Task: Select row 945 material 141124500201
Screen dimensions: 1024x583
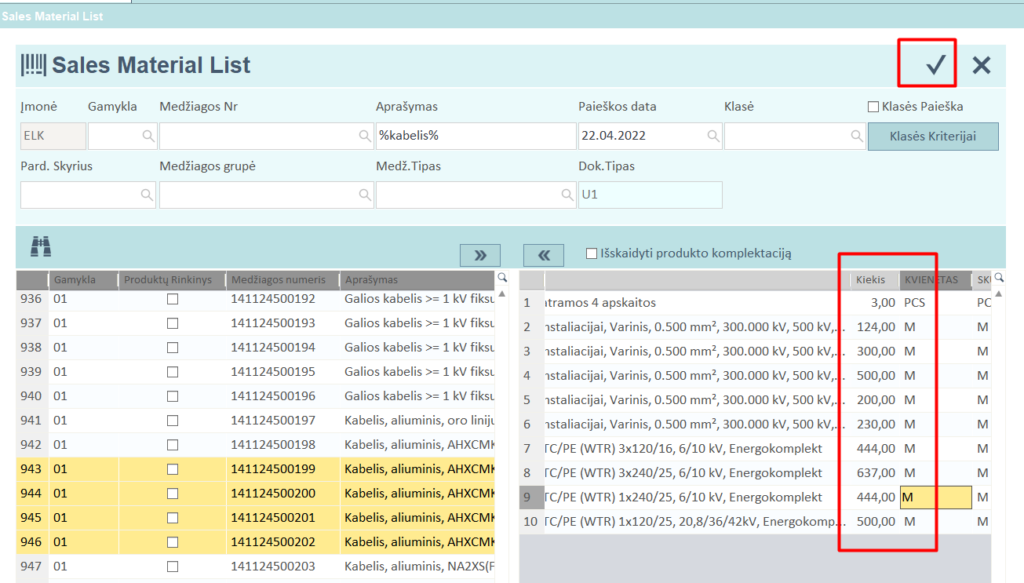Action: 272,517
